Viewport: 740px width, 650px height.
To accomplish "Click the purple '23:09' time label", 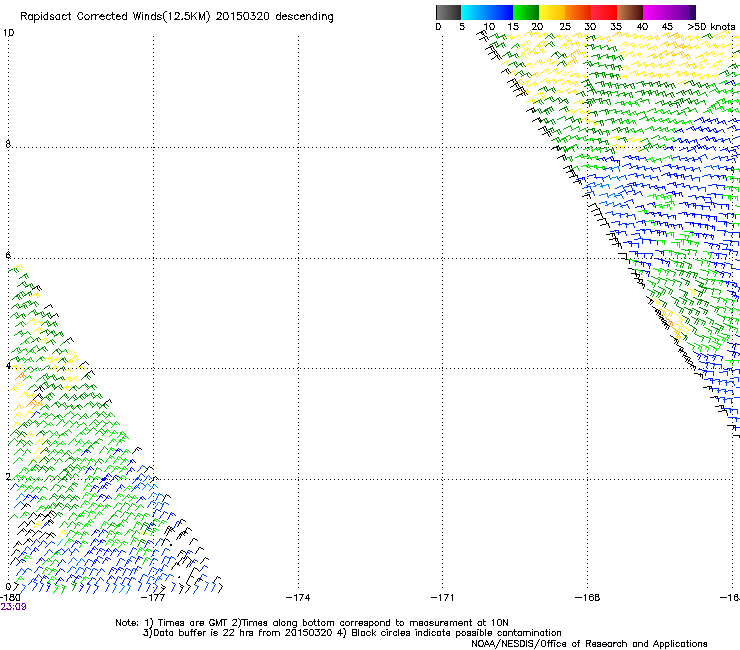I will 13,607.
